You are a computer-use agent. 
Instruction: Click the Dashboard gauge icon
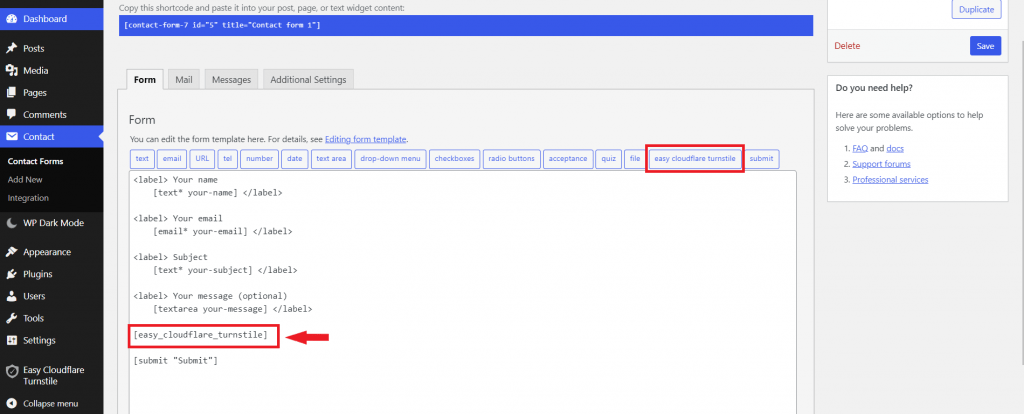click(11, 19)
